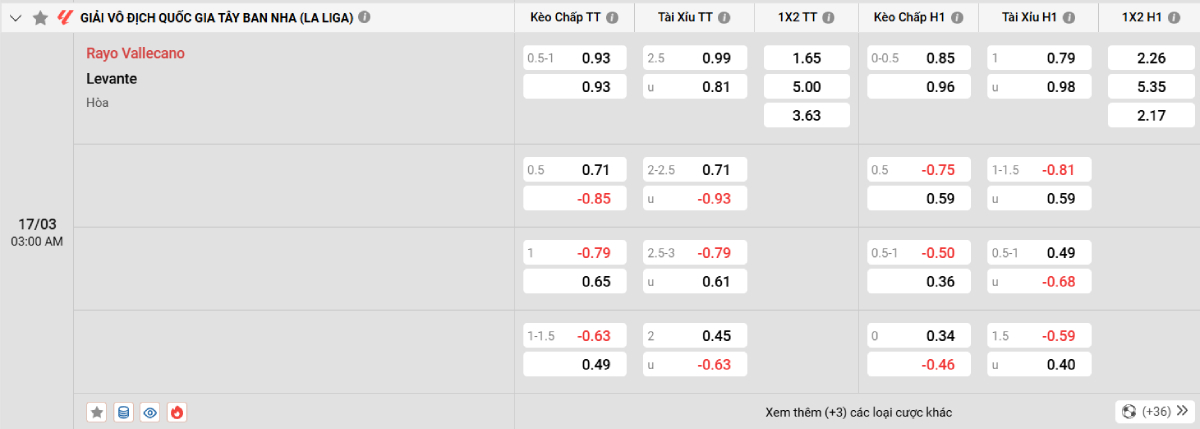1200x429 pixels.
Task: Show info for Tài Xỉu TT column
Action: [x=724, y=18]
